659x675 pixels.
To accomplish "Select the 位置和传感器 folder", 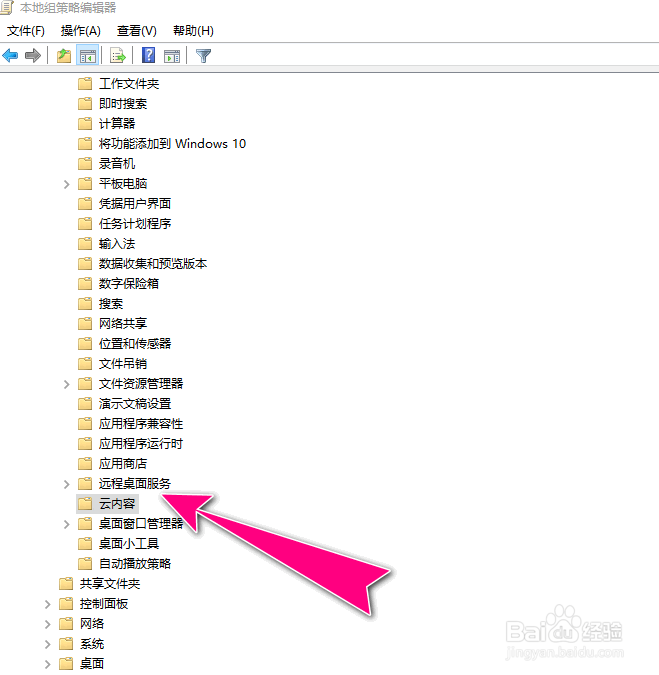I will click(x=135, y=344).
